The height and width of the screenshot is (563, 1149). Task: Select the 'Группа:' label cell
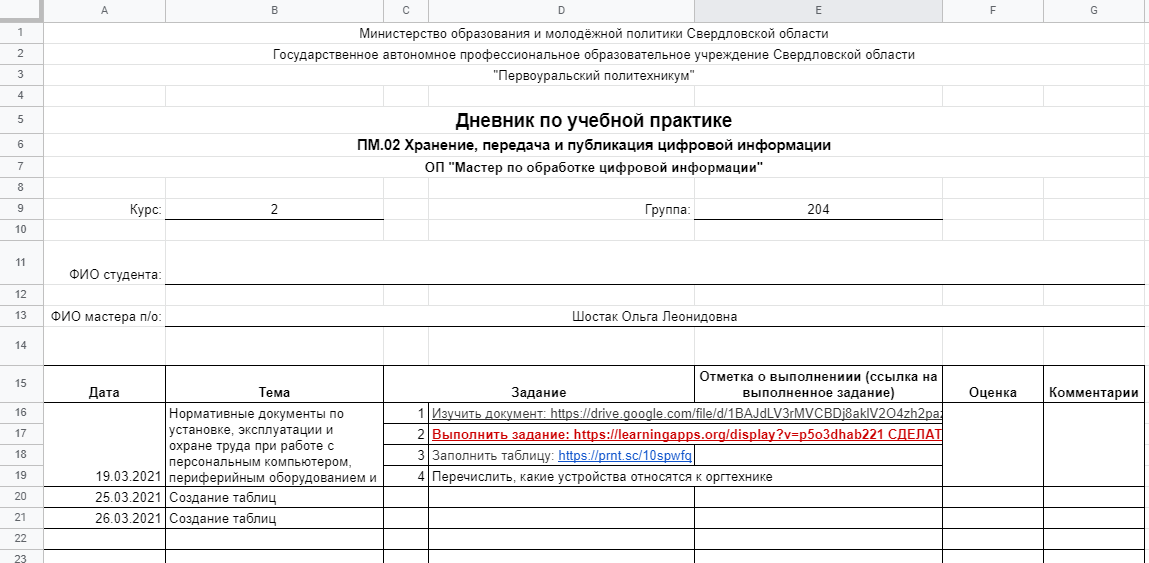coord(561,209)
